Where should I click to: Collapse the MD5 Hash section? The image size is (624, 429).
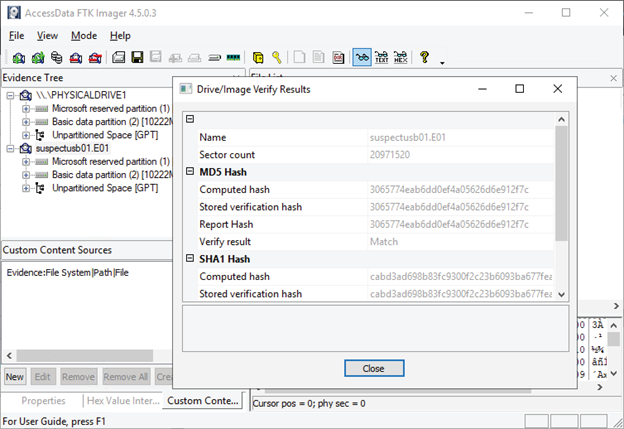(x=190, y=172)
